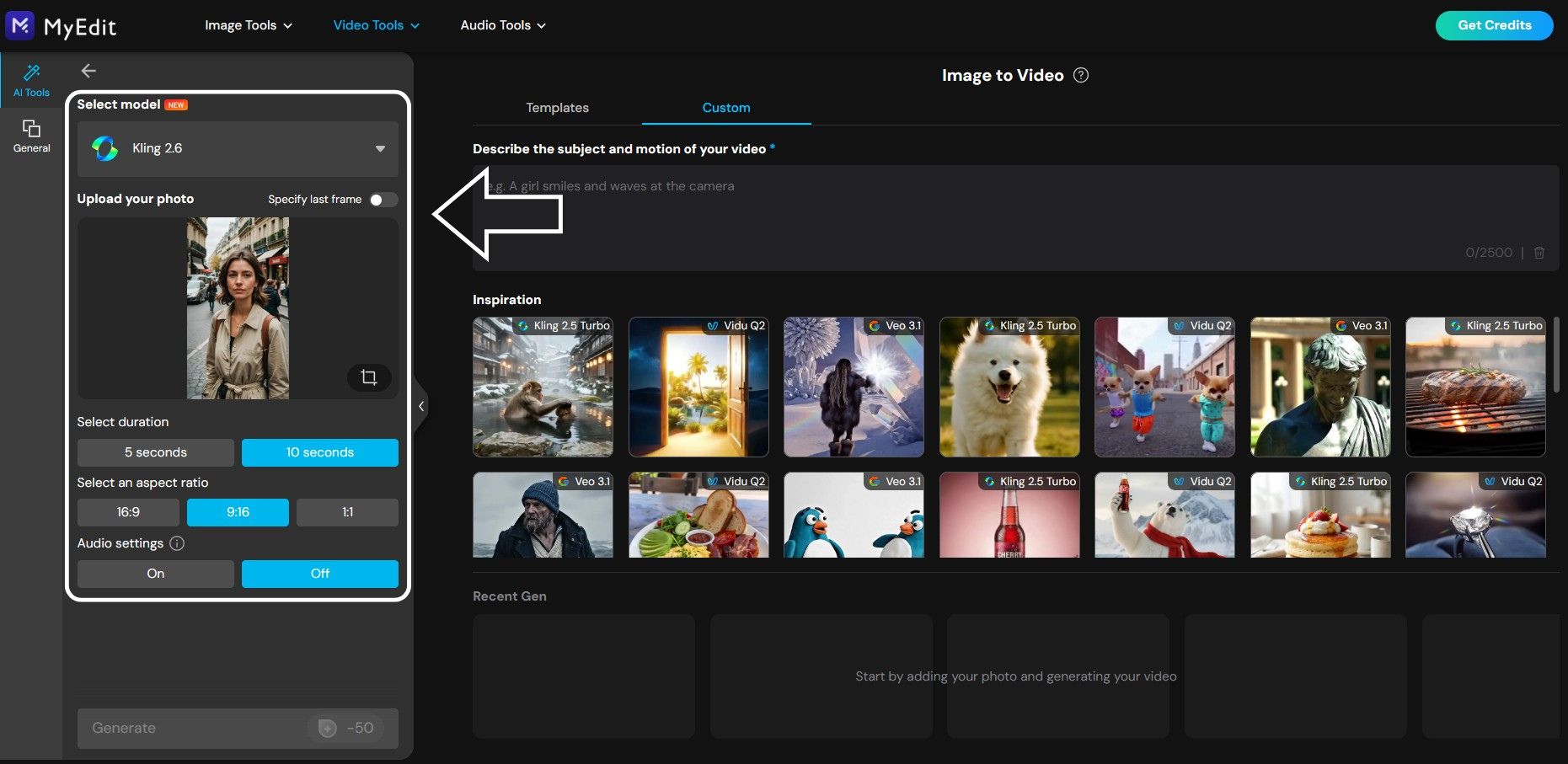Select the old man in beanie inspiration

543,515
